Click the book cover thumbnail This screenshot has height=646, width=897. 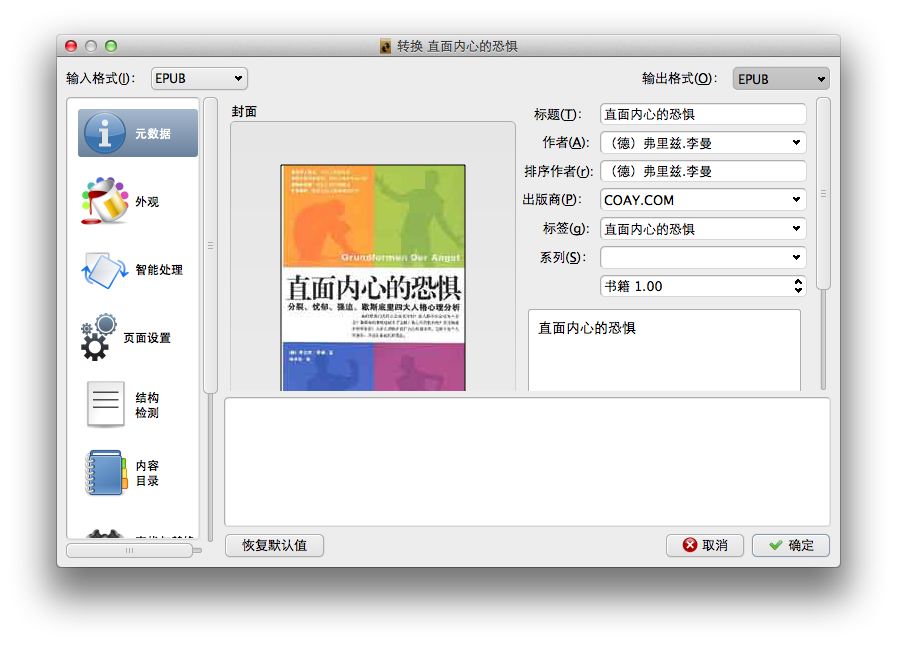(x=373, y=278)
